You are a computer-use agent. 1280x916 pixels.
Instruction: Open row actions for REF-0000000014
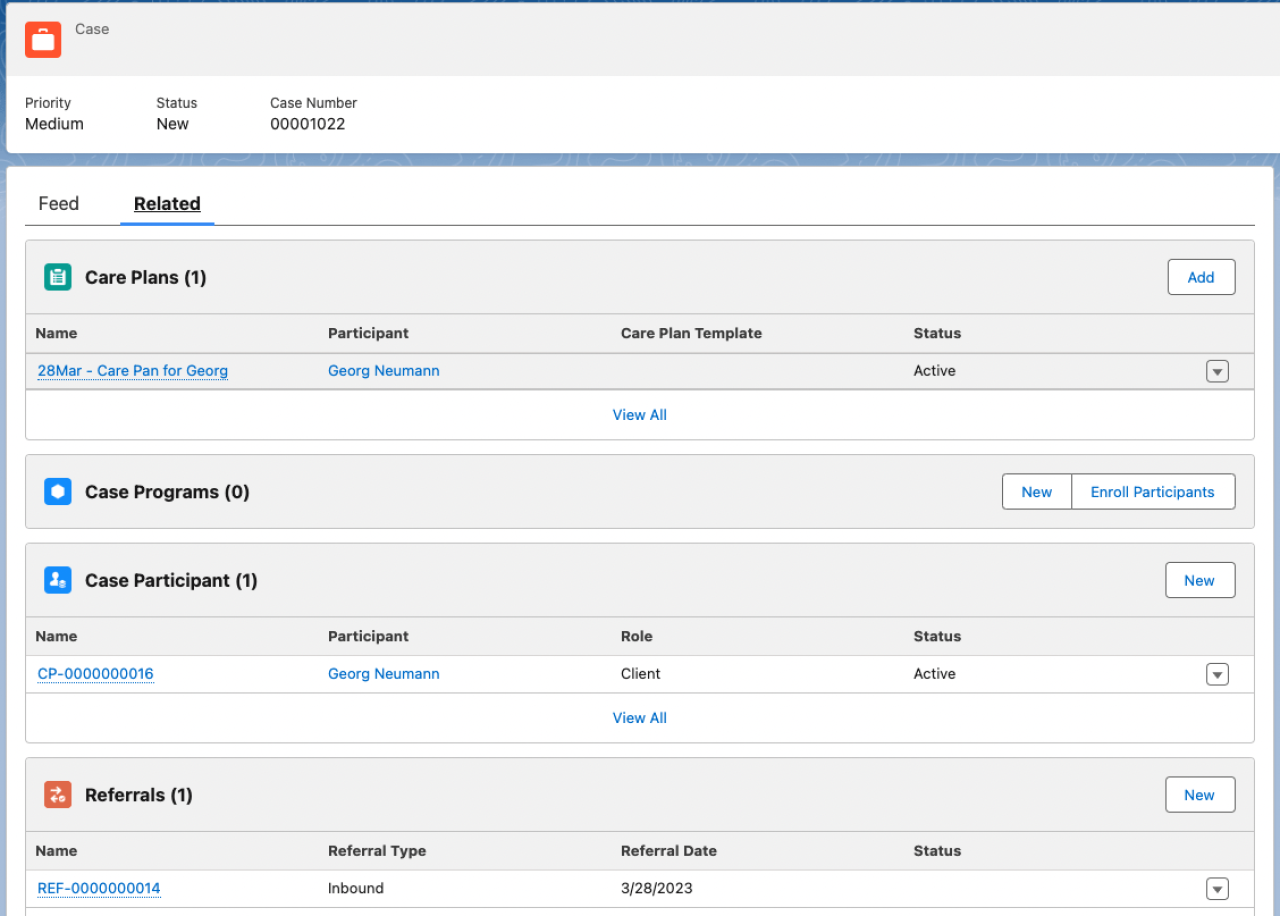(x=1217, y=889)
